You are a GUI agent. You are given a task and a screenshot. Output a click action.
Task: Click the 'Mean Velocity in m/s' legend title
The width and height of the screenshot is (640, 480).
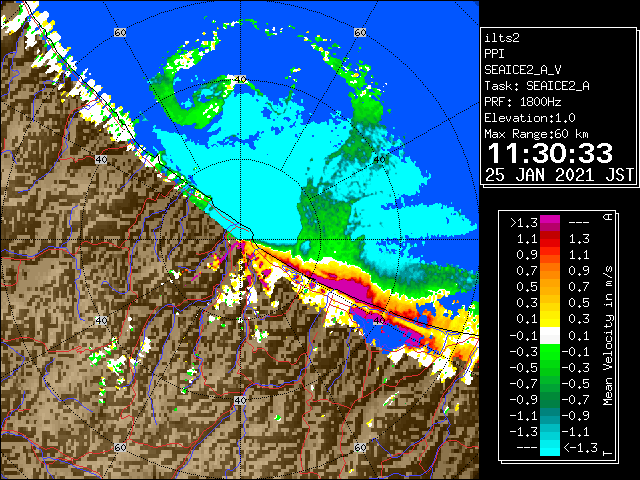(608, 336)
